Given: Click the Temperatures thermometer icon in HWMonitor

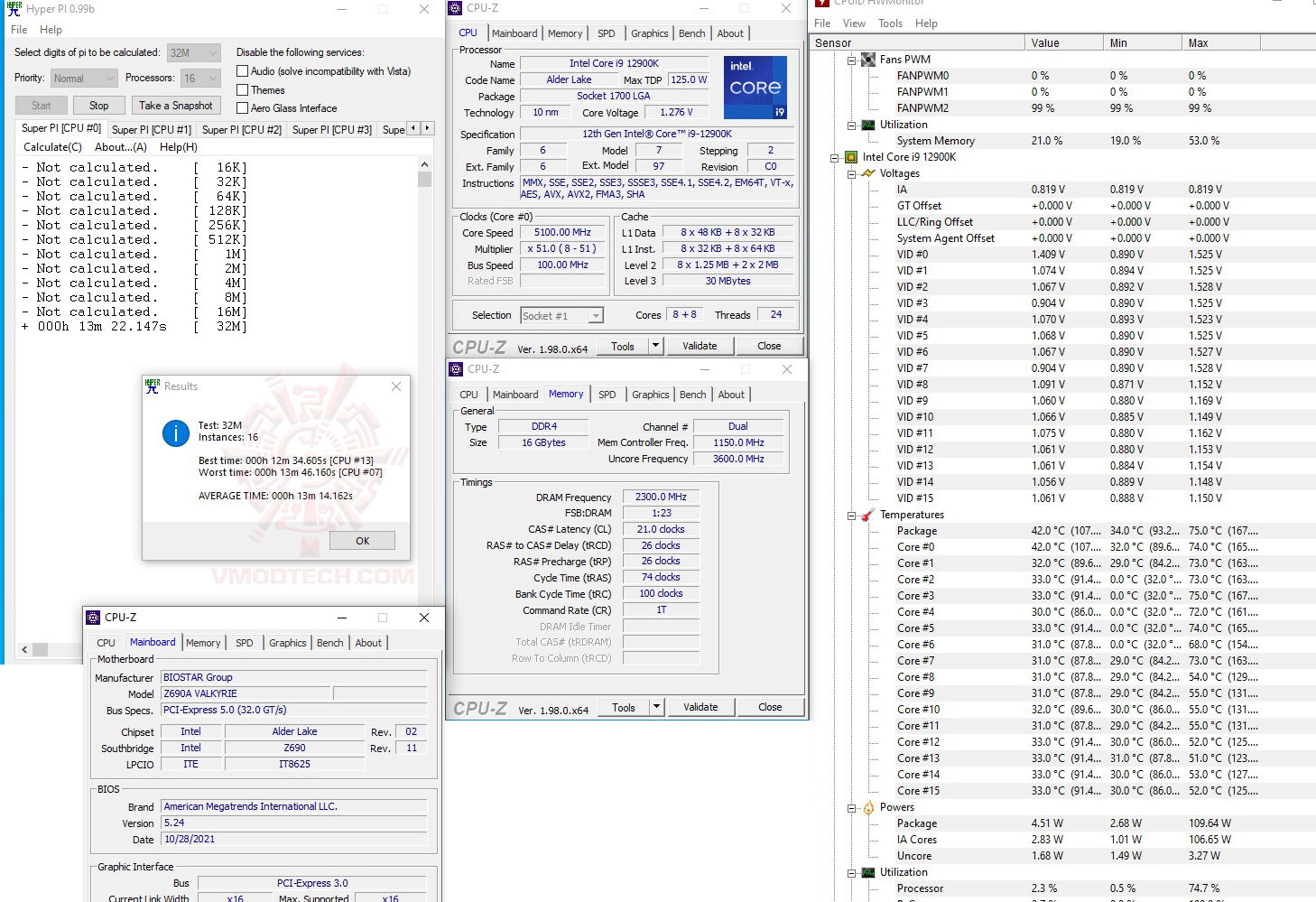Looking at the screenshot, I should coord(868,515).
